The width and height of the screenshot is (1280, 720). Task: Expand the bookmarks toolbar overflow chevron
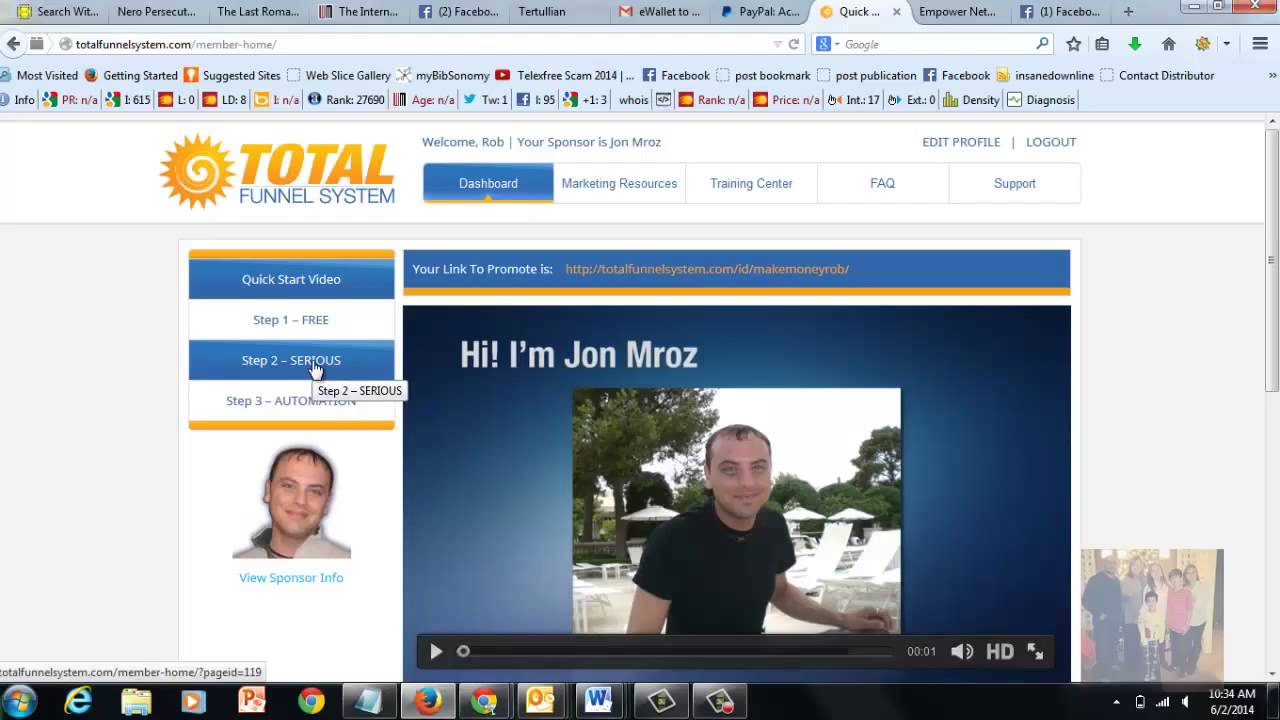[x=1273, y=75]
